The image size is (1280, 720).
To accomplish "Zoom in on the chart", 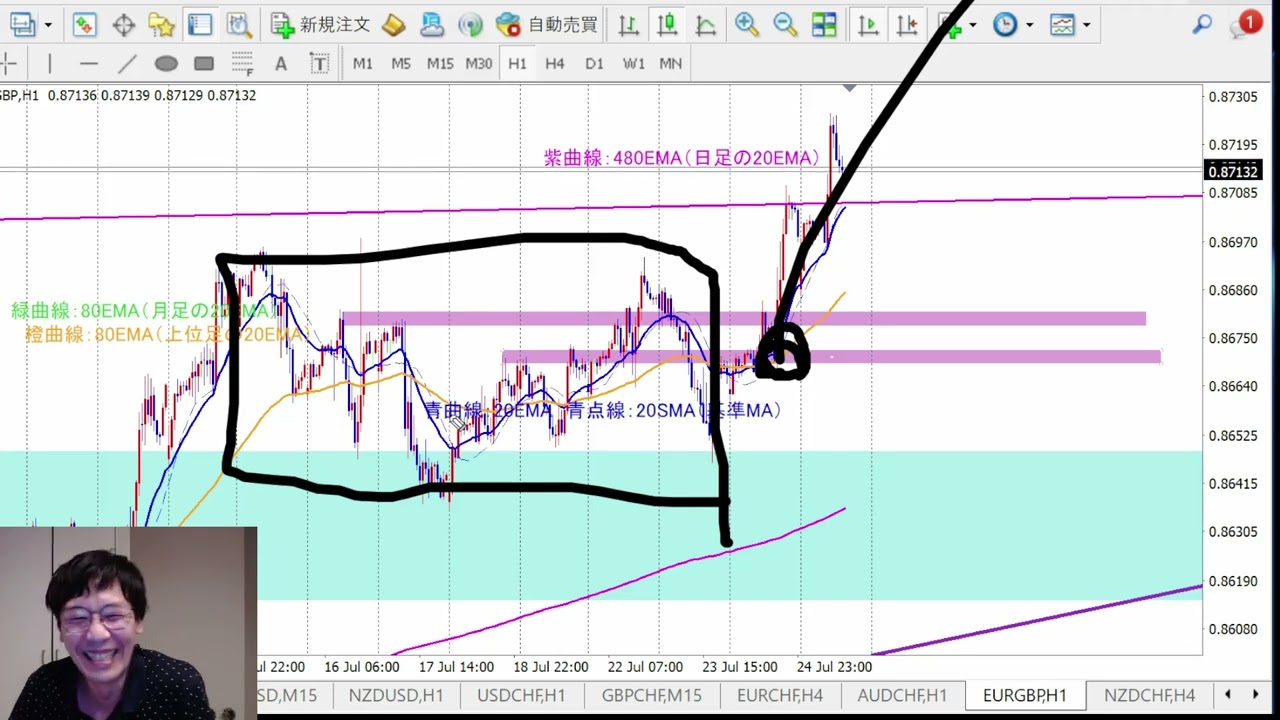I will 746,25.
